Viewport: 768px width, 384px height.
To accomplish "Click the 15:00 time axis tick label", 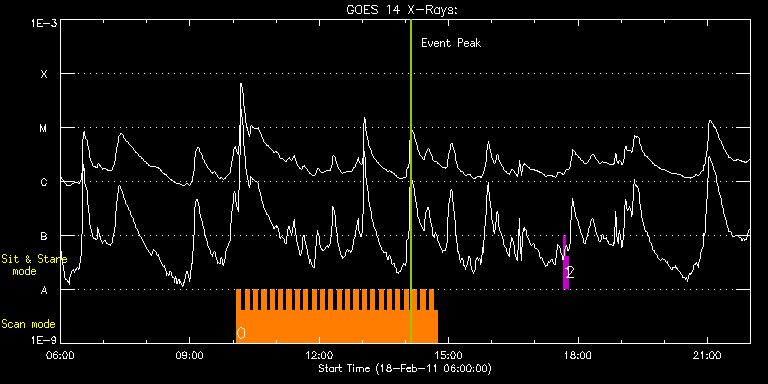I will [x=449, y=354].
